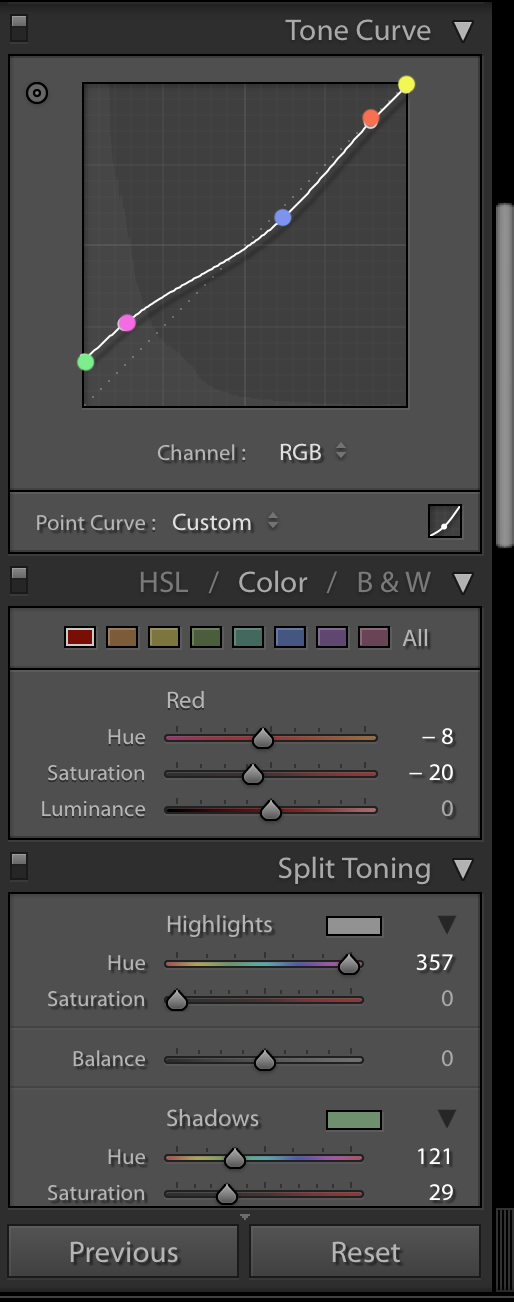Expand the Highlights color picker triangle
This screenshot has height=1302, width=514.
coord(447,925)
